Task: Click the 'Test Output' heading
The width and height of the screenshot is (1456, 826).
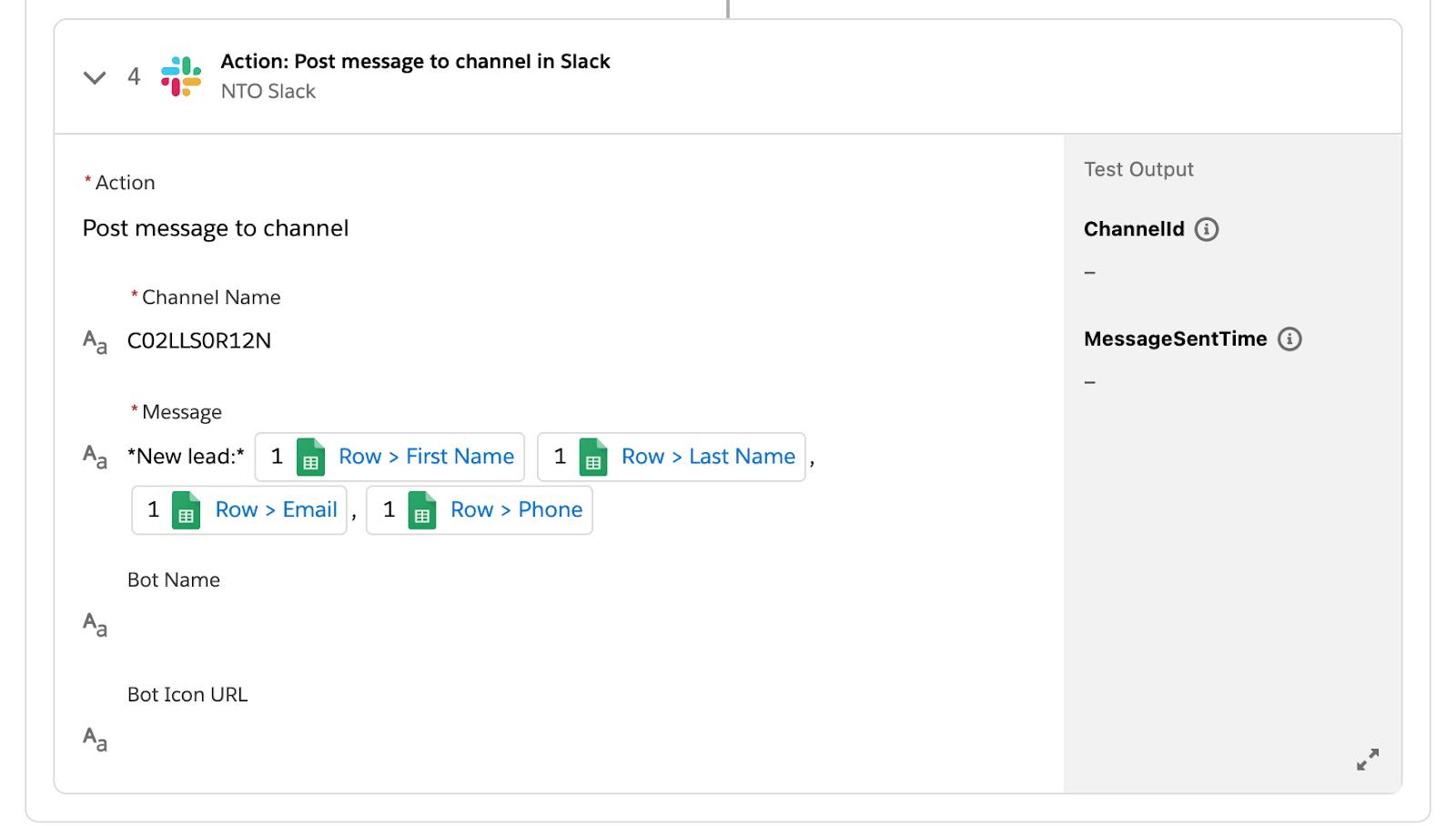Action: point(1138,169)
